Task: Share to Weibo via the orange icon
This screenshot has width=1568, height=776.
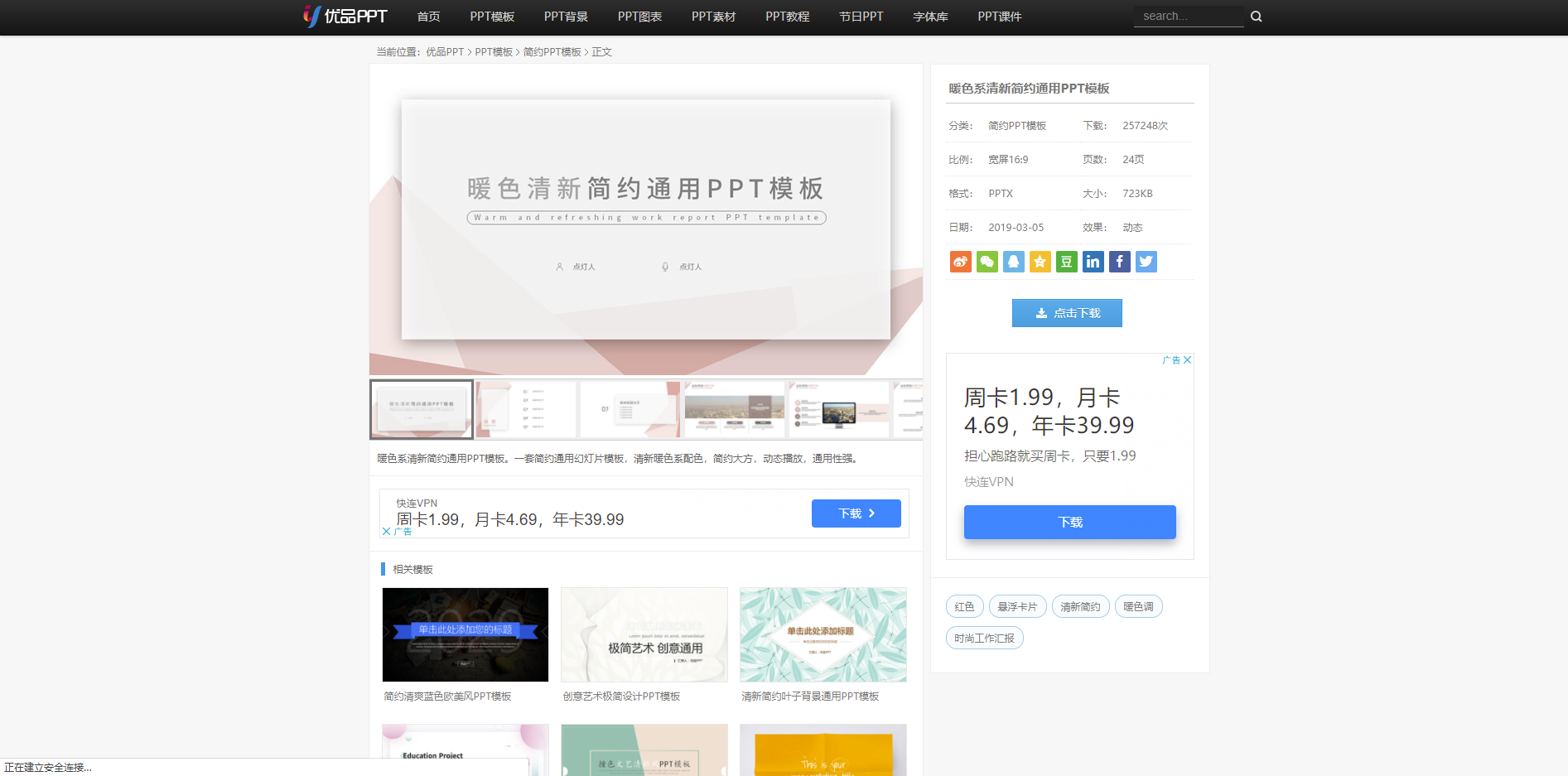Action: coord(960,261)
